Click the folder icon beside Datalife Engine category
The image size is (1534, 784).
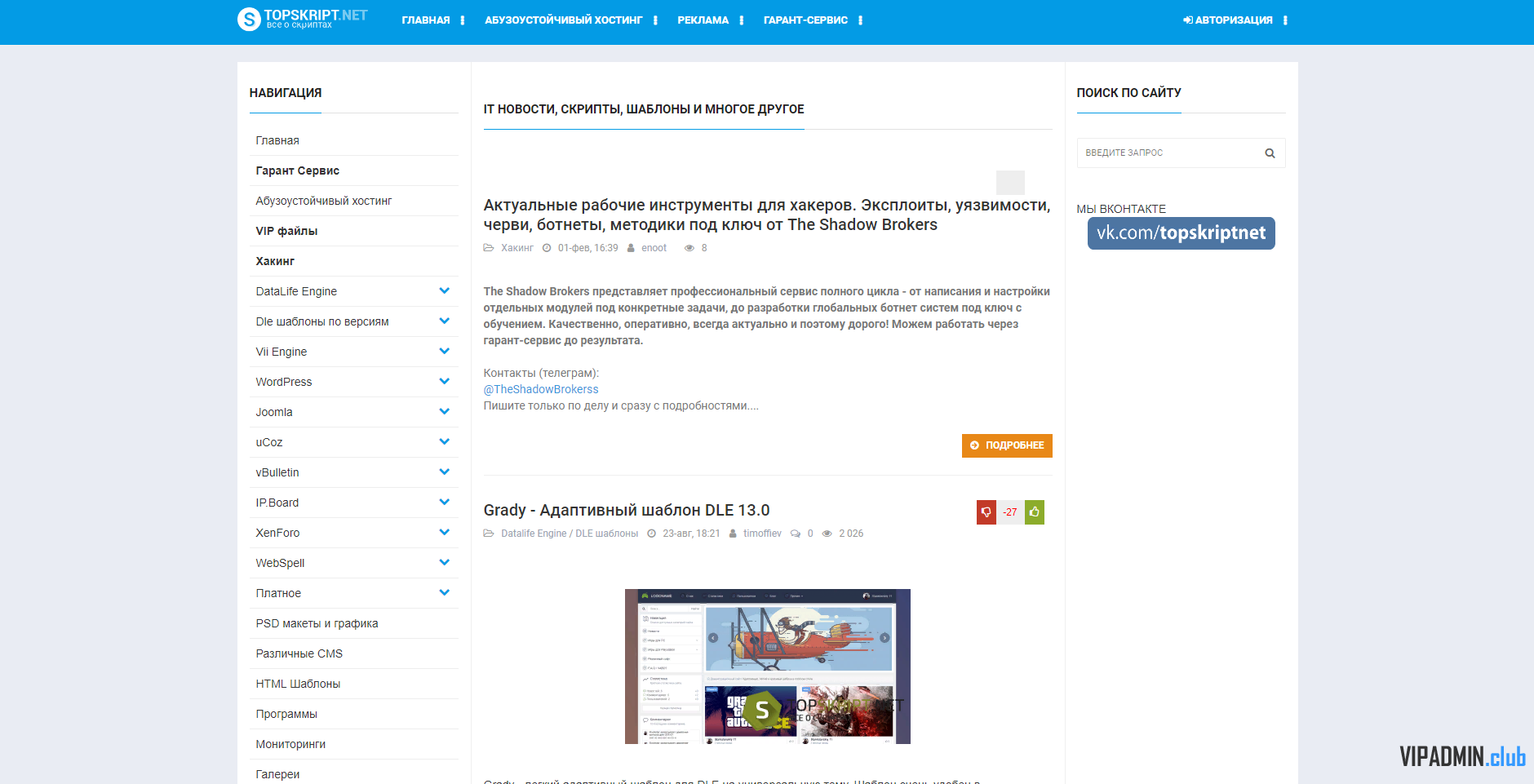[489, 534]
